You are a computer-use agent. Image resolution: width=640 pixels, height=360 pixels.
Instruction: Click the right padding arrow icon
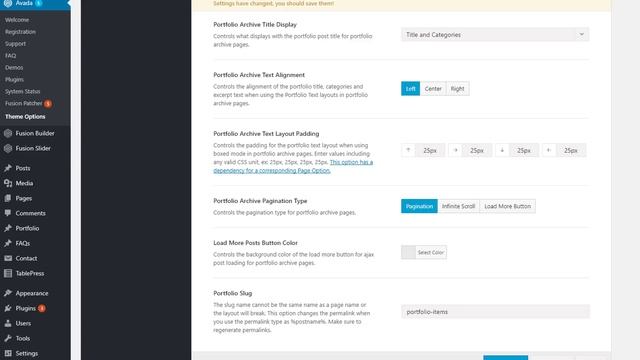pyautogui.click(x=456, y=150)
